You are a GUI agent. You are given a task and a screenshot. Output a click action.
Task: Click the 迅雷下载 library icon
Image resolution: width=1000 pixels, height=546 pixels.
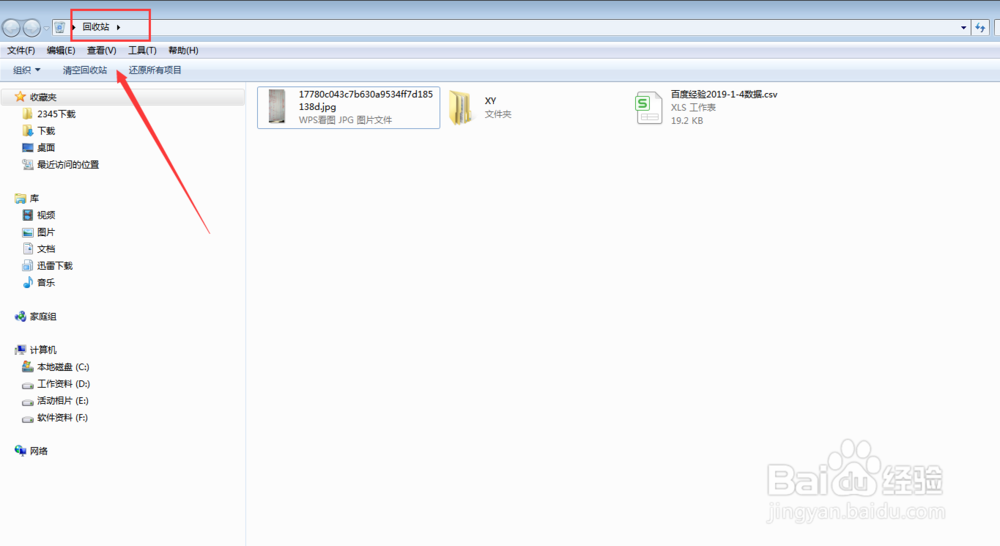(x=27, y=265)
